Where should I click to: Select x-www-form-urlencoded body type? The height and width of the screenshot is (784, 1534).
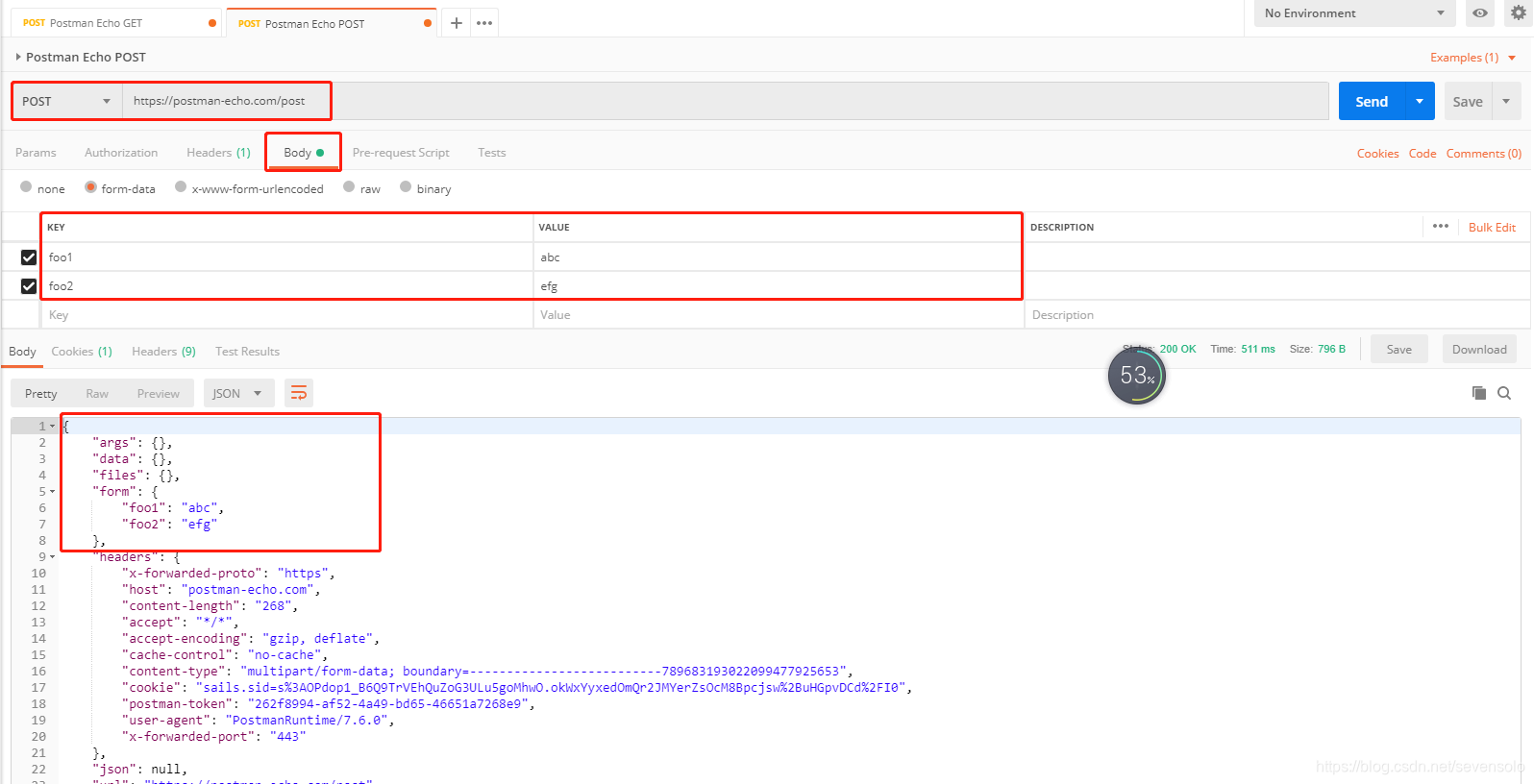(181, 187)
